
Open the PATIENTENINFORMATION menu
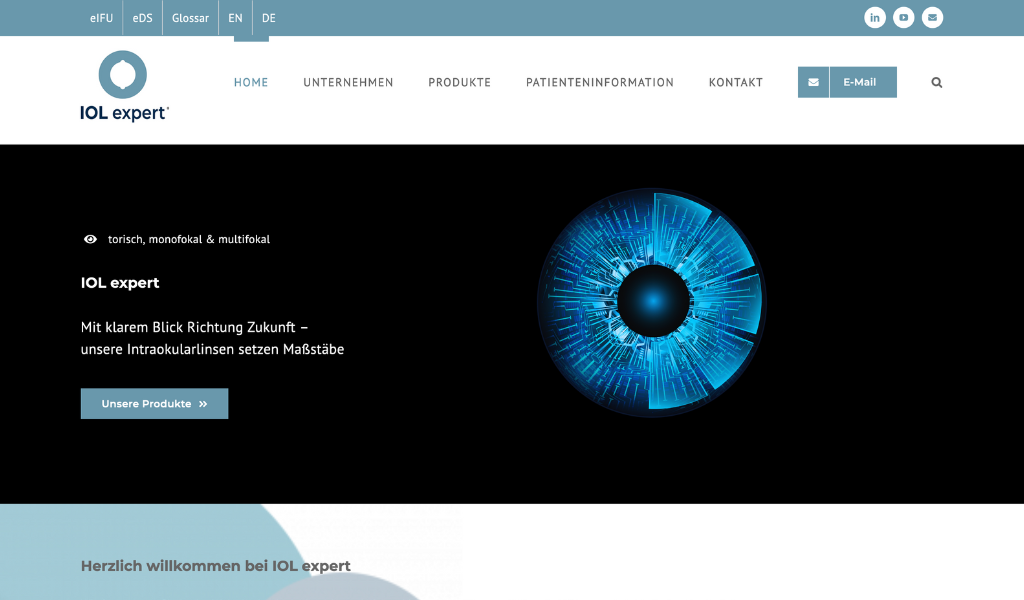pyautogui.click(x=600, y=82)
